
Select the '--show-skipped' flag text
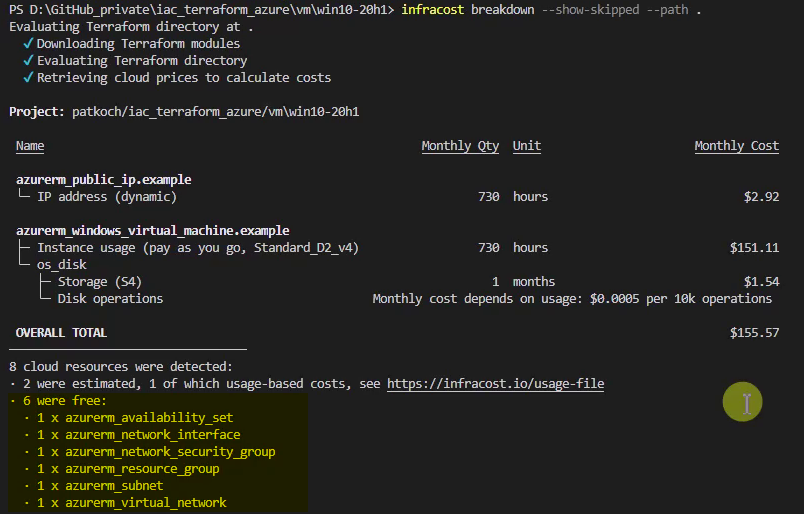pyautogui.click(x=591, y=10)
